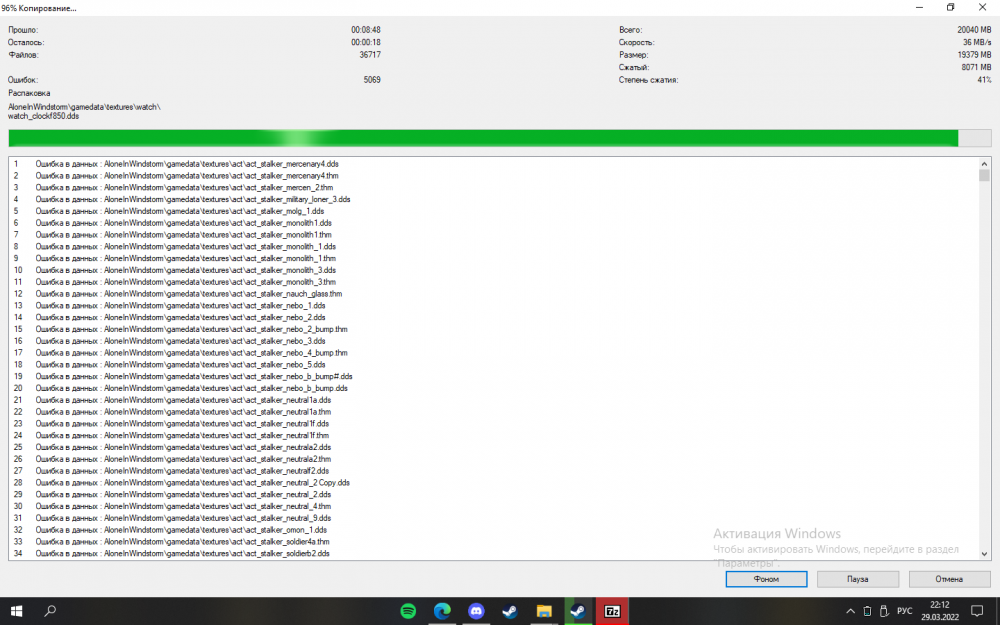The image size is (1000, 625).
Task: Click the files count 36717
Action: click(x=370, y=55)
